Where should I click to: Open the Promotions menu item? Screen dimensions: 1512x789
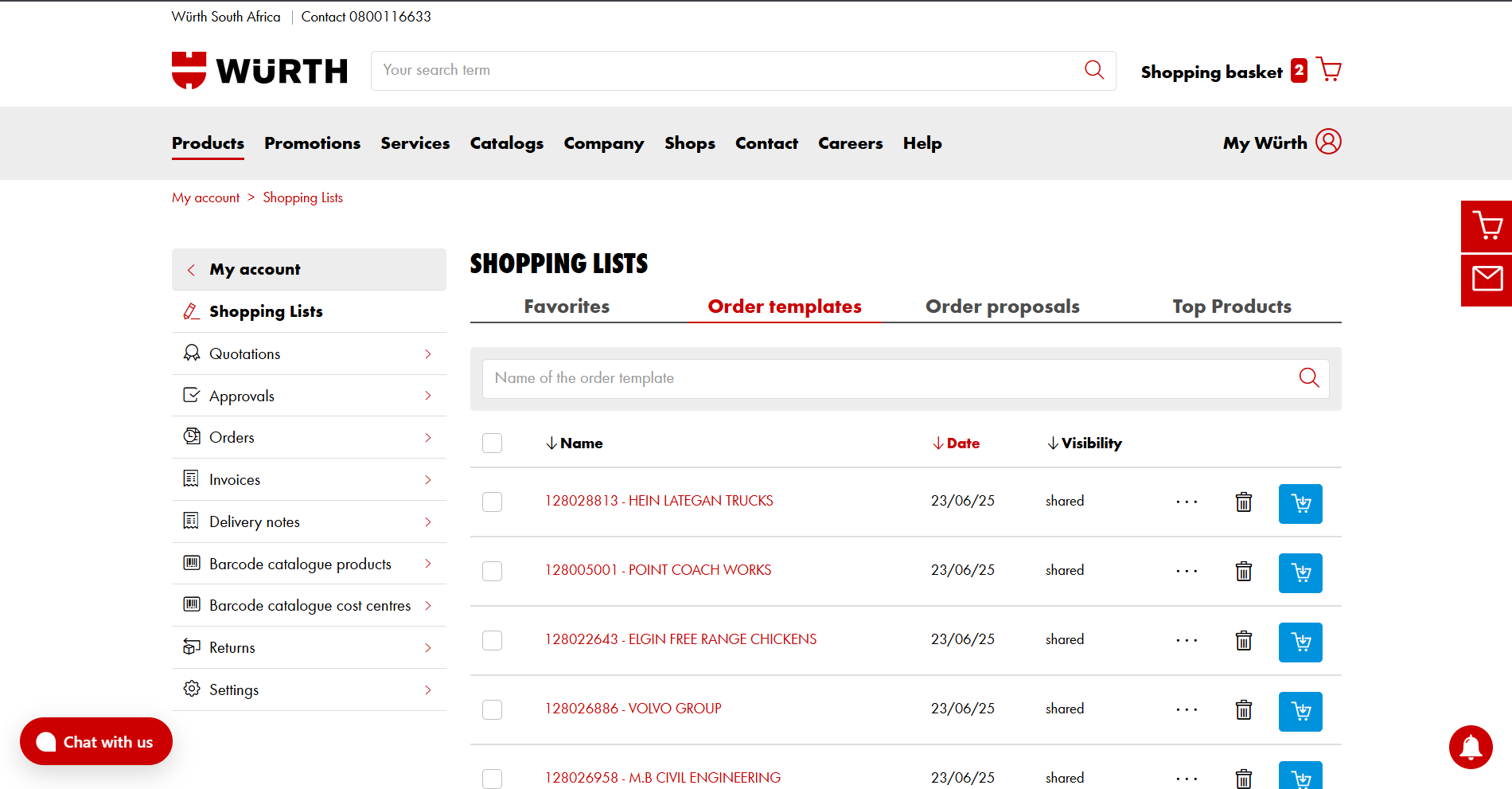312,143
